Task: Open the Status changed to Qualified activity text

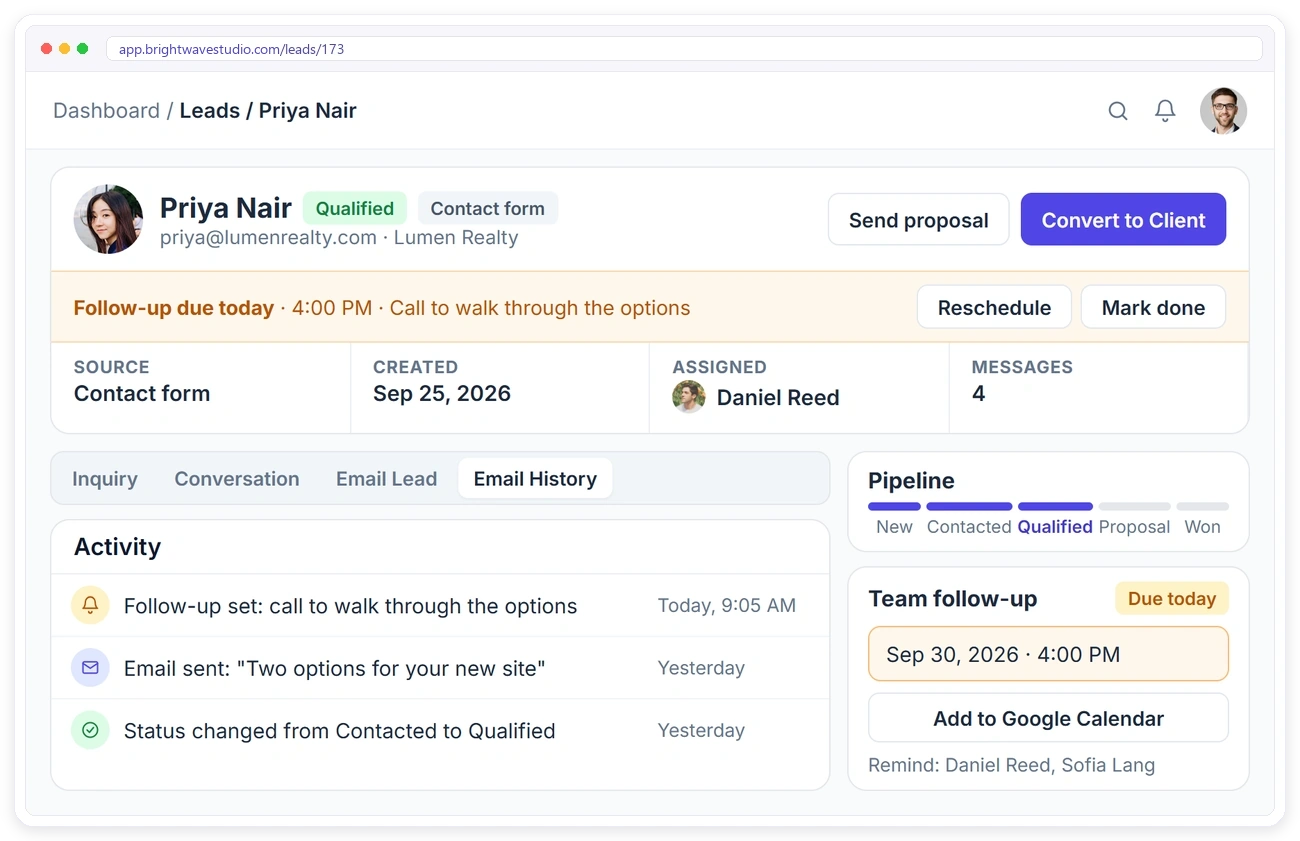Action: pos(339,731)
